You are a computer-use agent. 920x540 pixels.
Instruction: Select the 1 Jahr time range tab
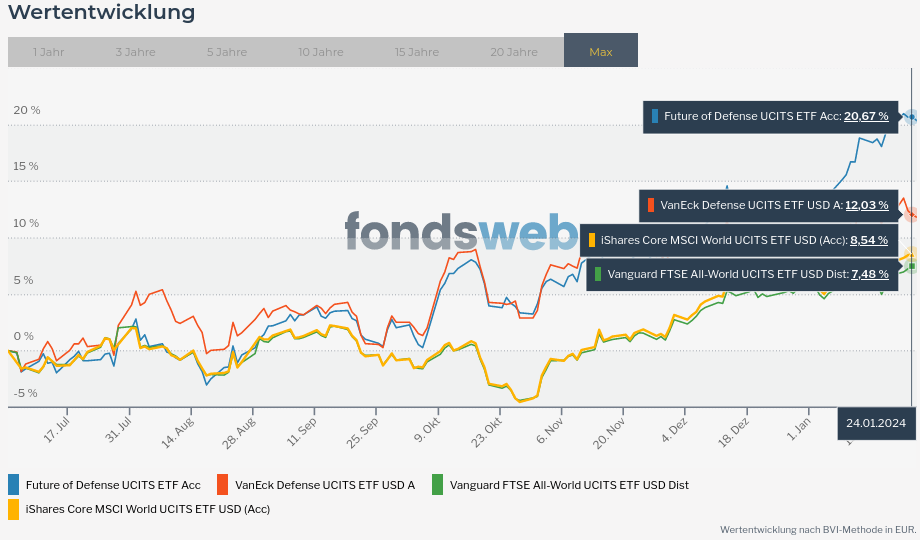(48, 52)
